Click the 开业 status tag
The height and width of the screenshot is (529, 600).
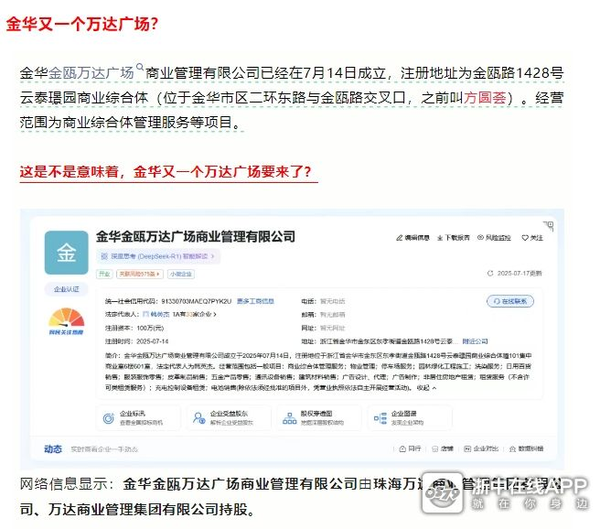(104, 274)
